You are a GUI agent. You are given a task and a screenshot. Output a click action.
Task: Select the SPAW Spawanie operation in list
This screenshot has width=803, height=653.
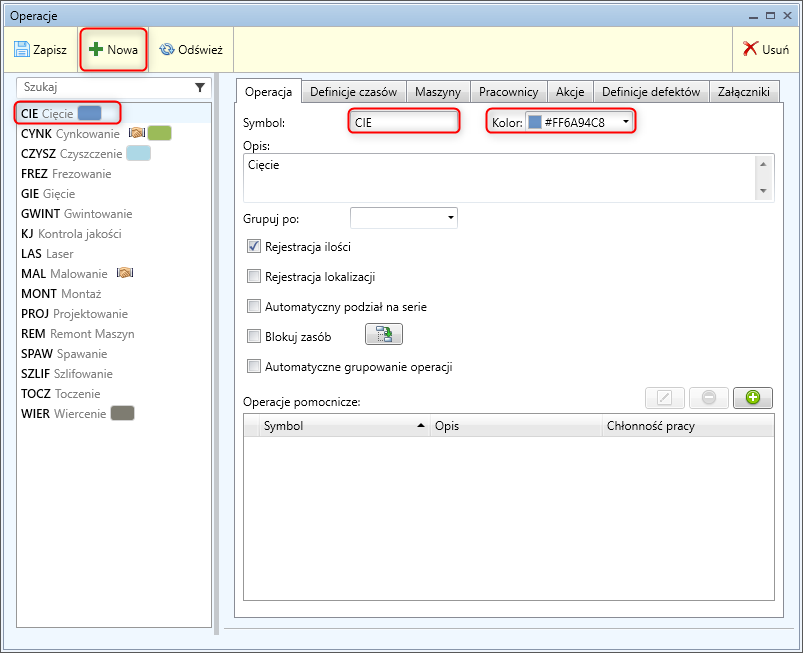tap(64, 353)
